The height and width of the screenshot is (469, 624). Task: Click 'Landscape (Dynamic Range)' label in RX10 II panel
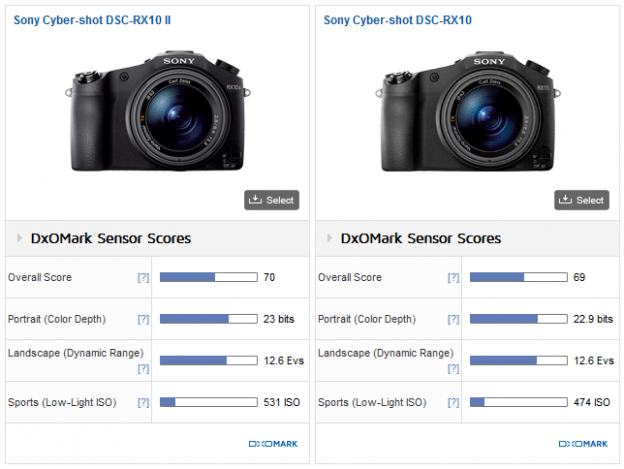click(76, 353)
